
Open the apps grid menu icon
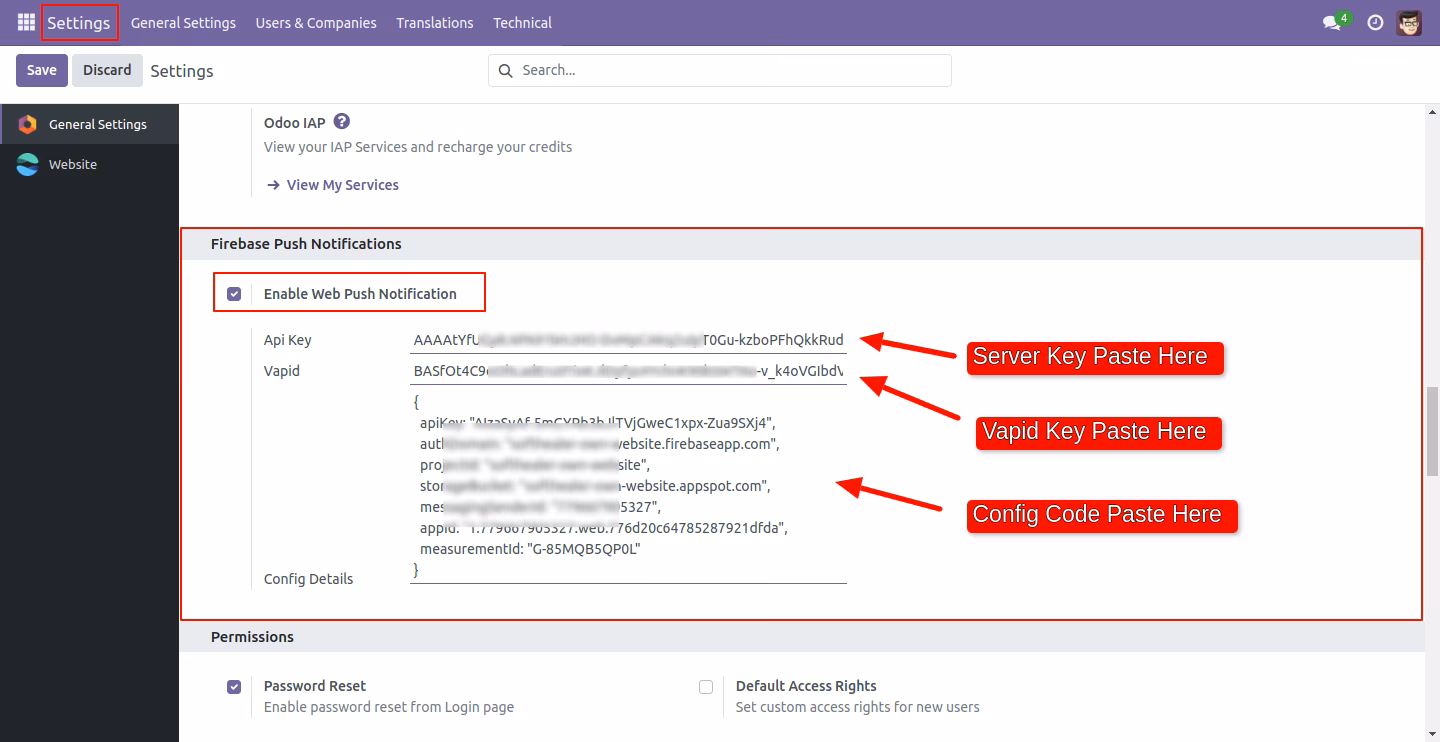pyautogui.click(x=26, y=22)
